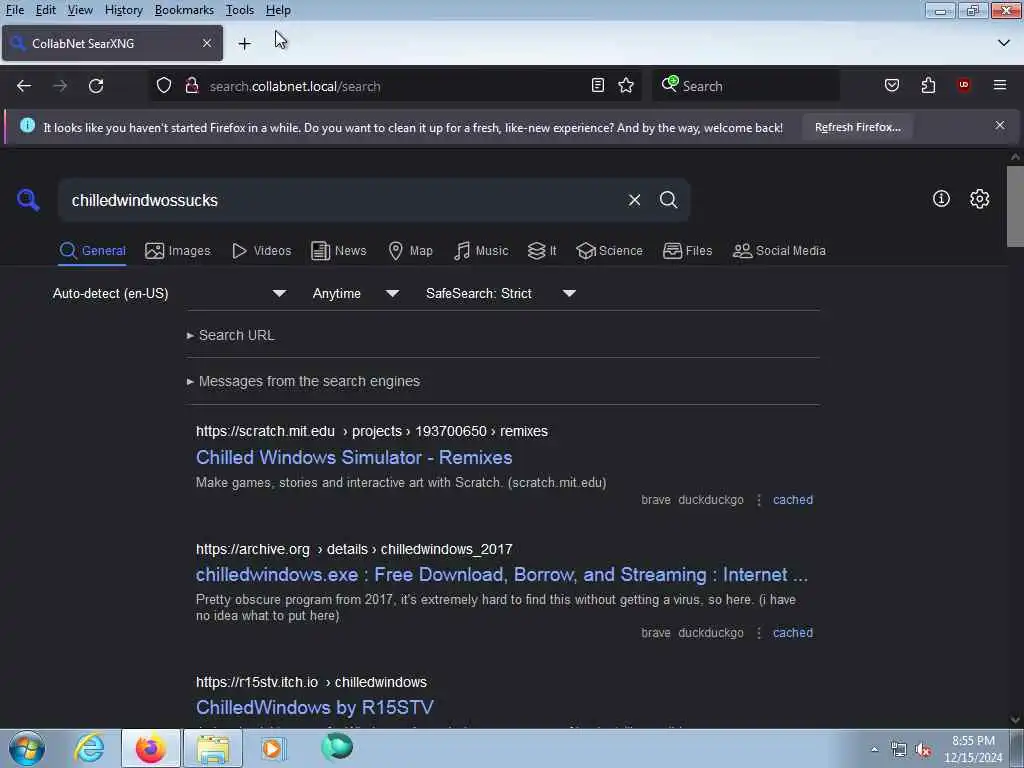Open the volume speaker tray icon
The height and width of the screenshot is (768, 1024).
click(923, 750)
